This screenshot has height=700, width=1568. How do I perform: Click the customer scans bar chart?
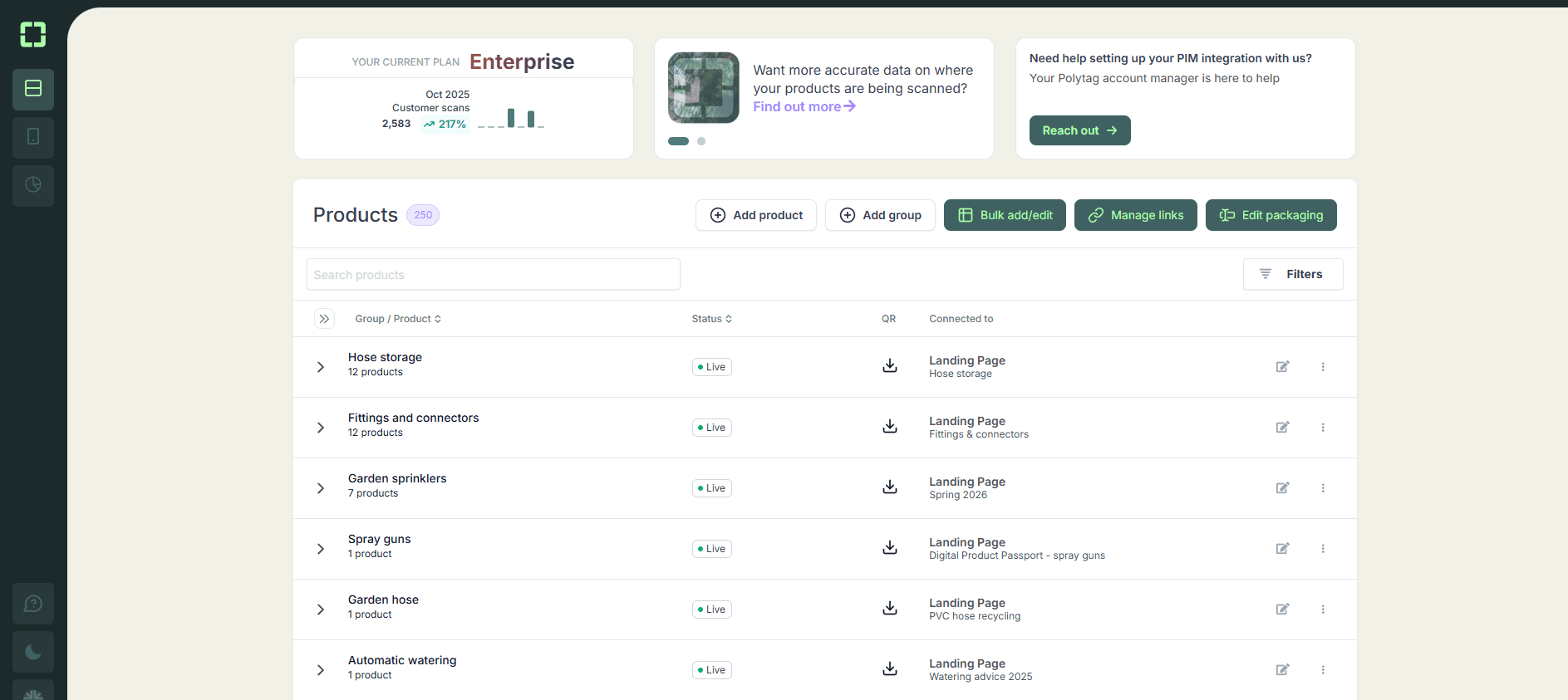(511, 119)
